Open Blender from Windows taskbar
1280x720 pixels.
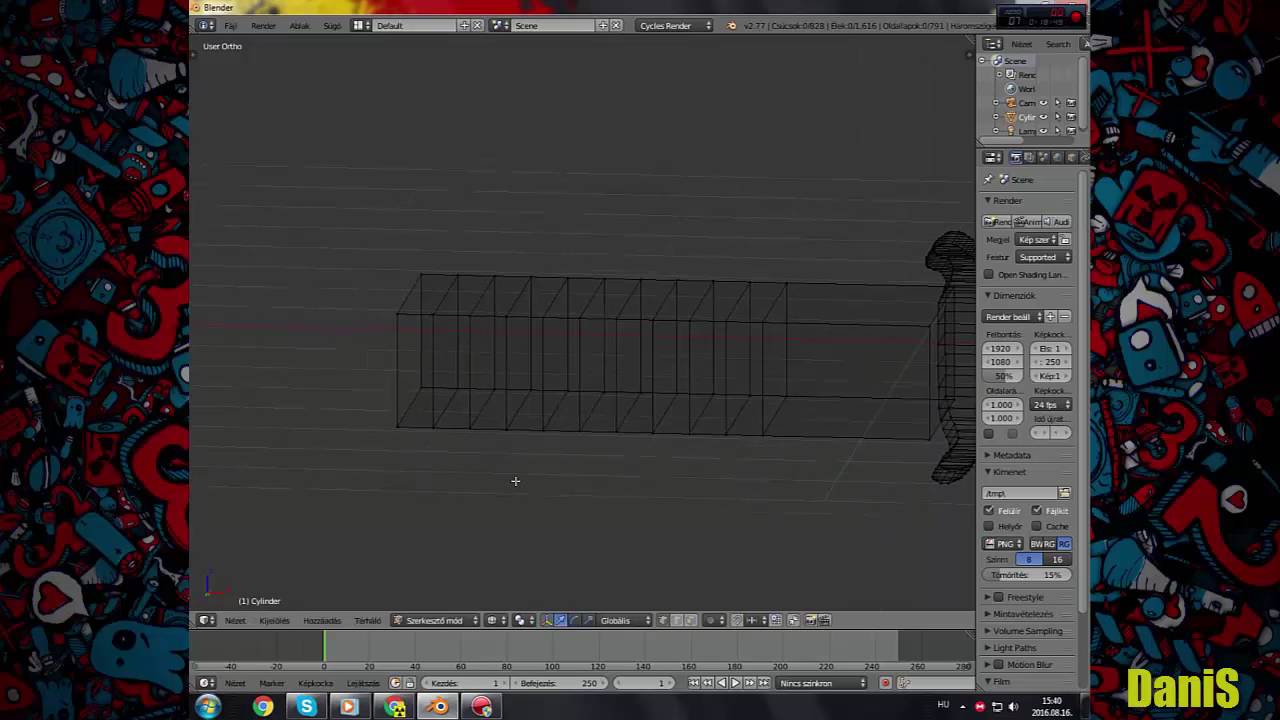[x=438, y=706]
